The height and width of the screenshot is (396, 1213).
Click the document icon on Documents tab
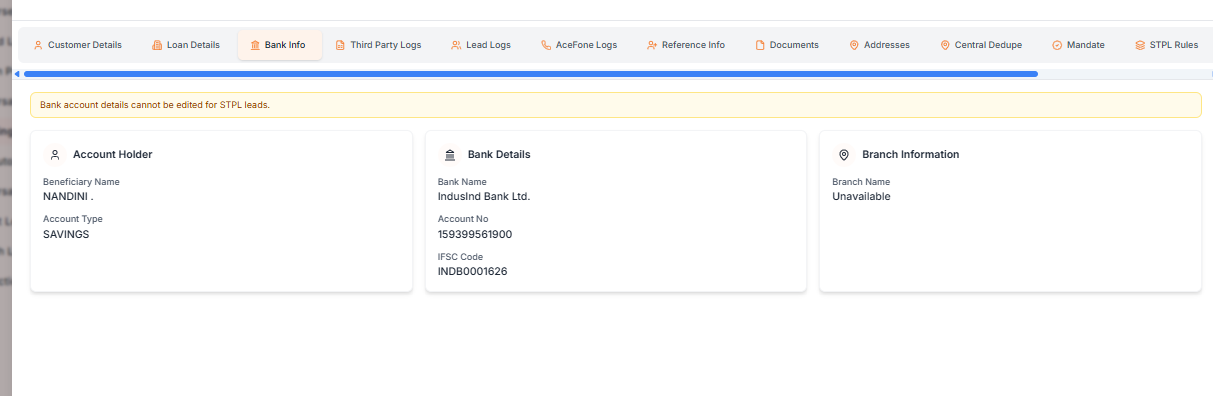pos(760,45)
